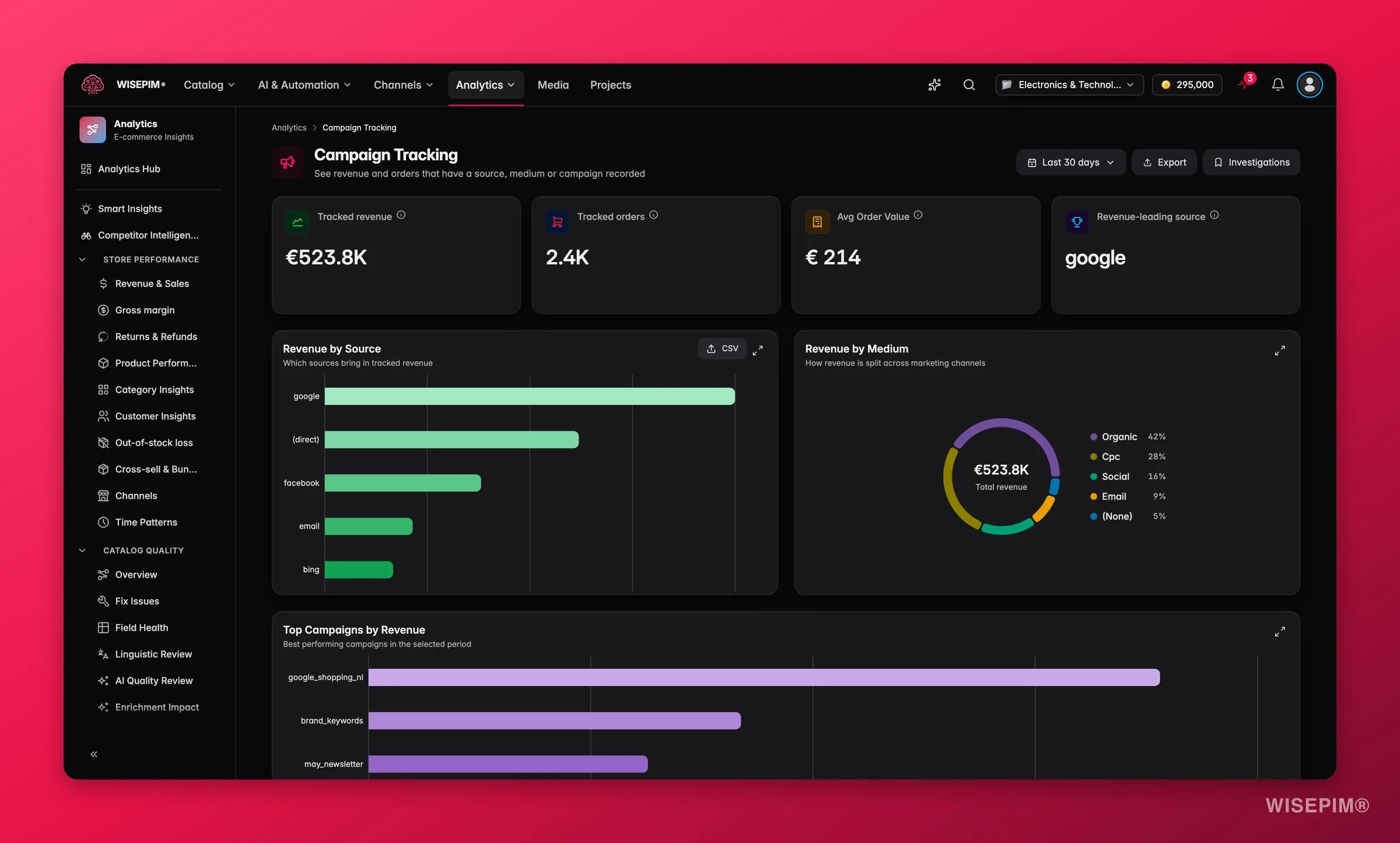Open the Analytics top menu
Image resolution: width=1400 pixels, height=843 pixels.
pyautogui.click(x=485, y=85)
